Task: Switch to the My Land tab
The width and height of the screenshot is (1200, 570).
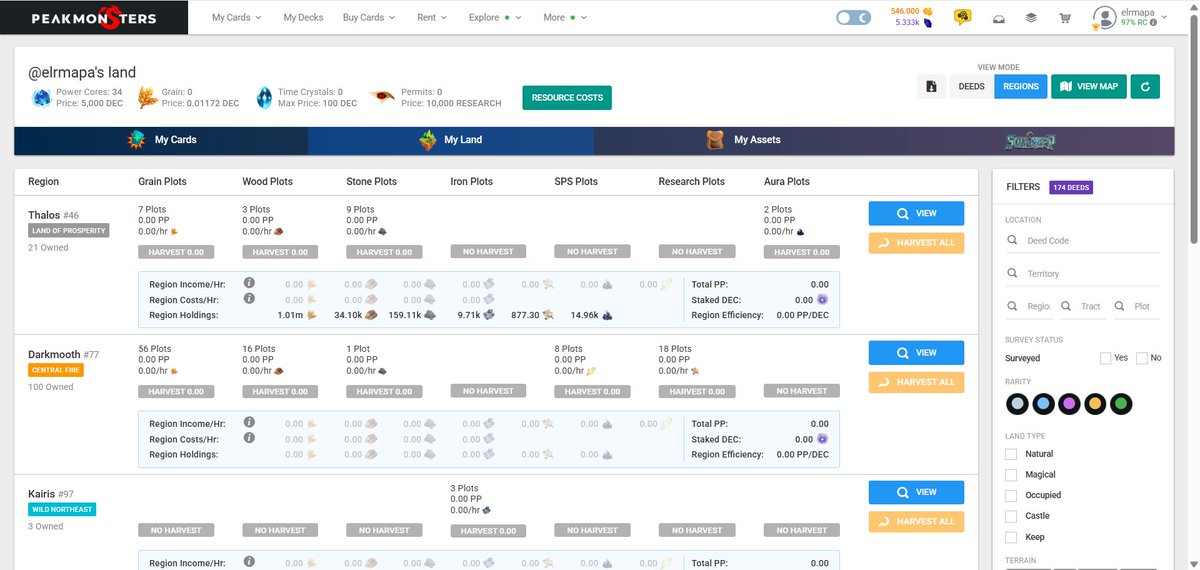Action: coord(450,140)
